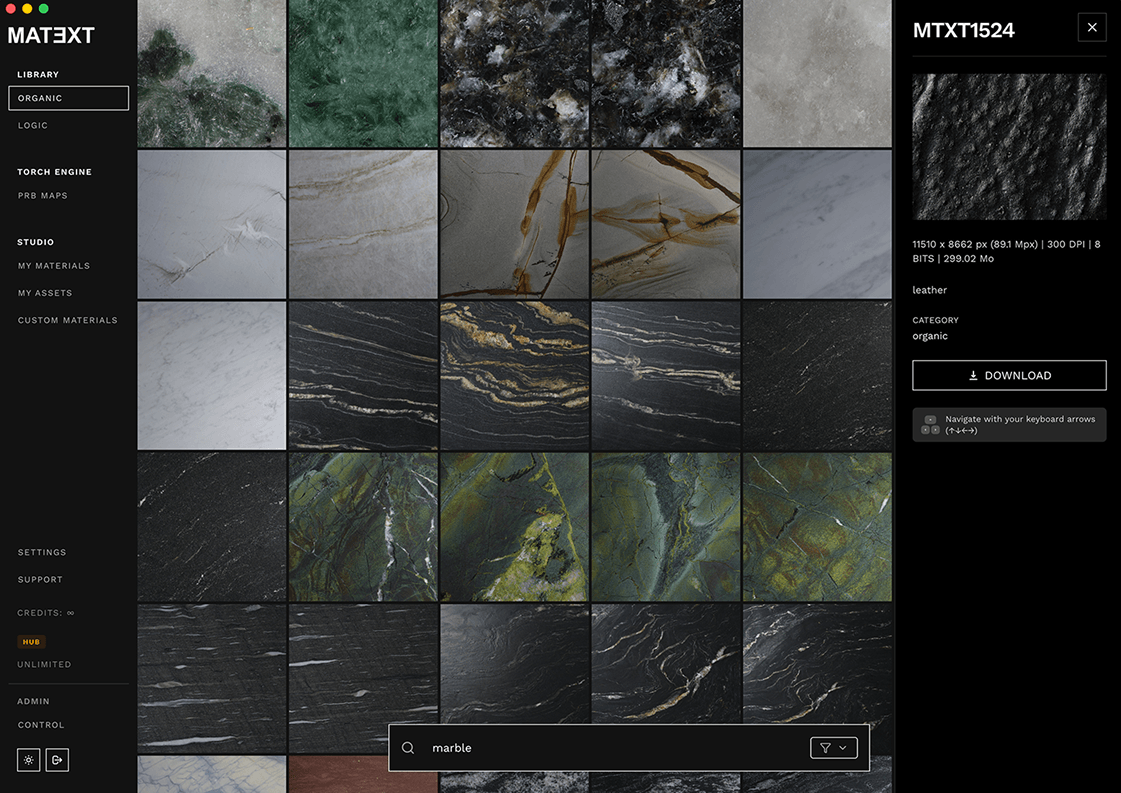1121x793 pixels.
Task: Open the MTXT1524 leather preview image
Action: point(1009,147)
